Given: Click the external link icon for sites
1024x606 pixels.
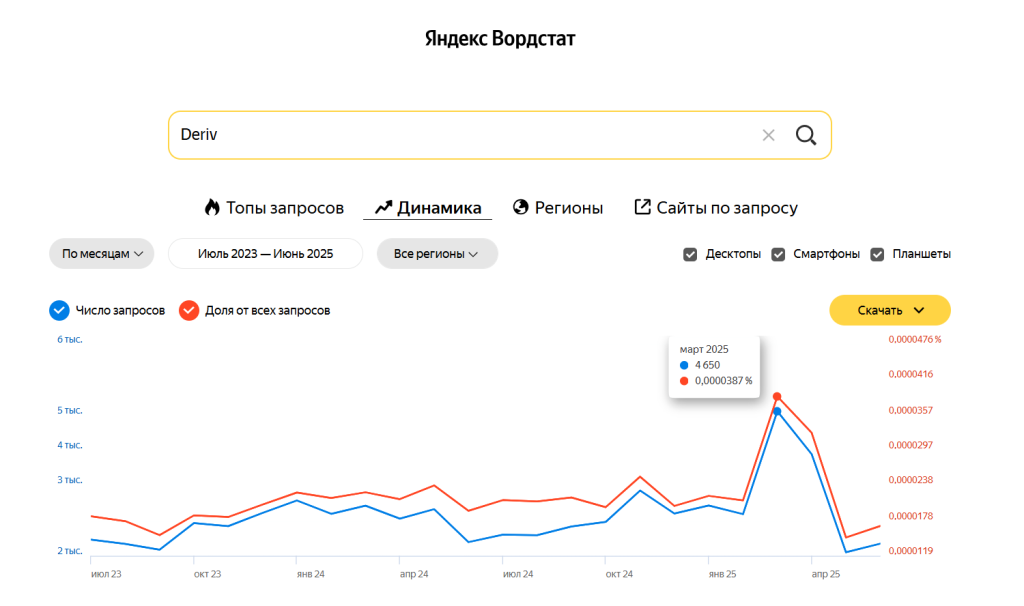Looking at the screenshot, I should click(x=643, y=207).
